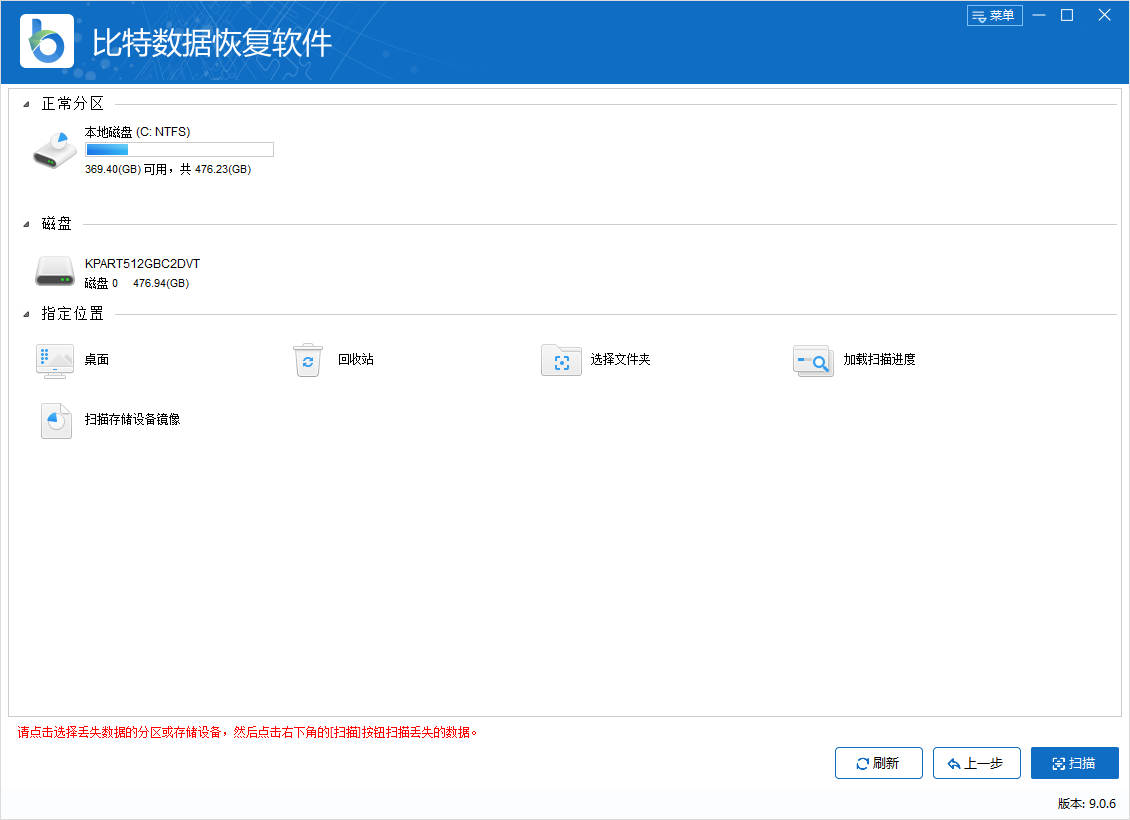Open the Recycle Bin (回收站) scan option
Viewport: 1130px width, 820px height.
tap(308, 361)
